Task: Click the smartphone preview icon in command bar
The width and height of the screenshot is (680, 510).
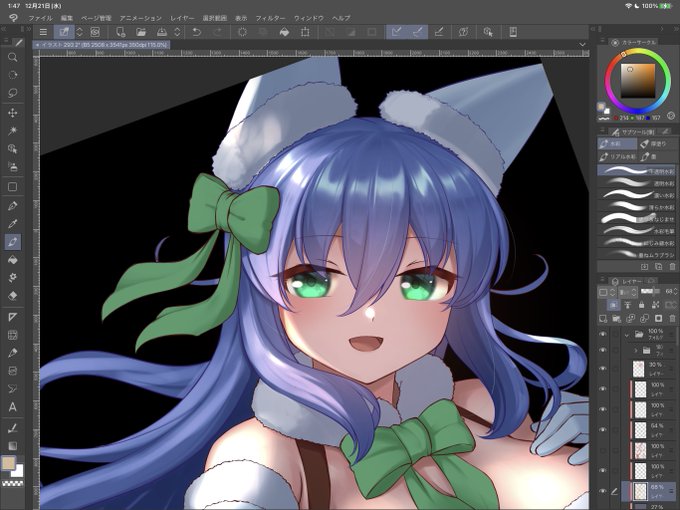Action: pos(513,32)
